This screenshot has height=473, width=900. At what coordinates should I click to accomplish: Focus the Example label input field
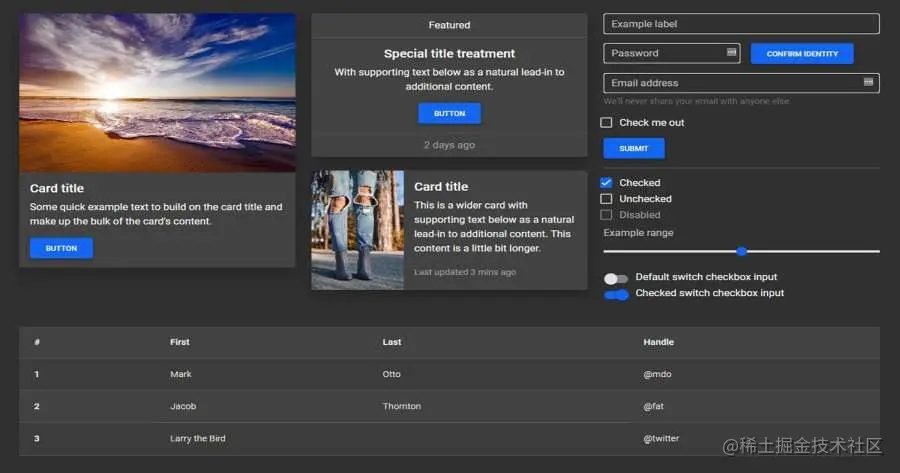[741, 24]
